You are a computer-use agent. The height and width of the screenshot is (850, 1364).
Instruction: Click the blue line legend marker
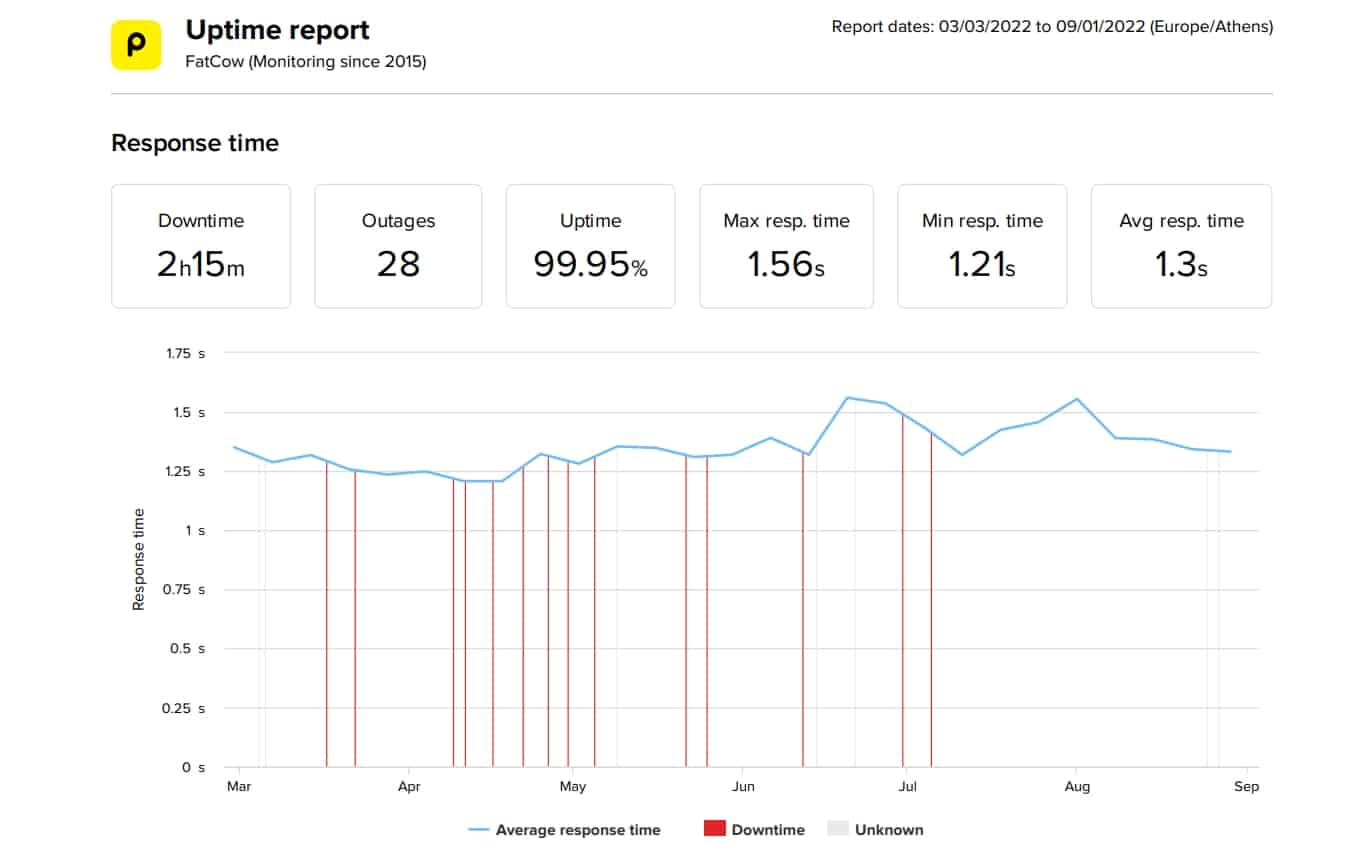pos(477,830)
